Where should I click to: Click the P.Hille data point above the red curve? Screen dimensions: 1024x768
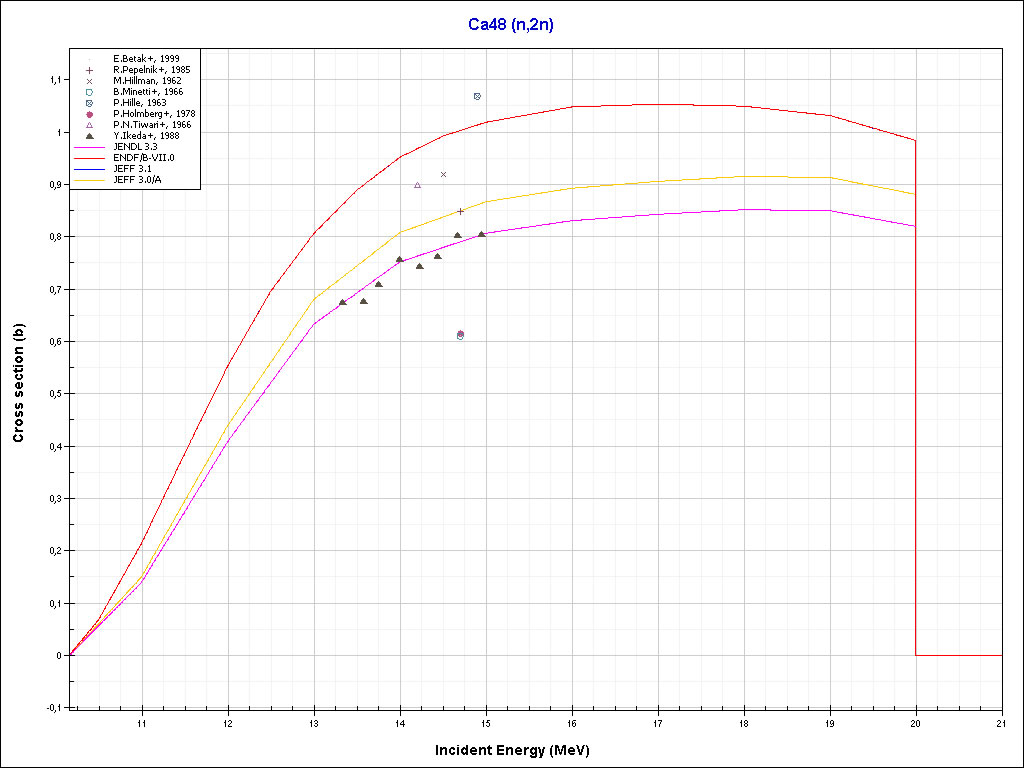tap(477, 96)
